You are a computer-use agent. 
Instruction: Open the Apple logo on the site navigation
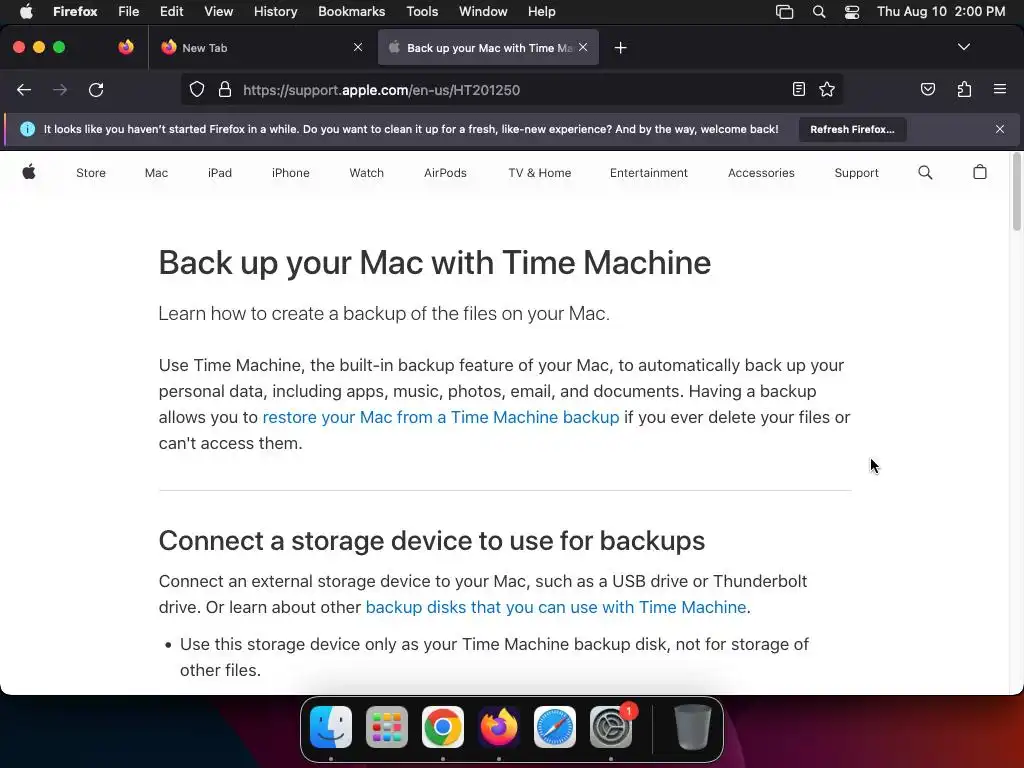[29, 172]
